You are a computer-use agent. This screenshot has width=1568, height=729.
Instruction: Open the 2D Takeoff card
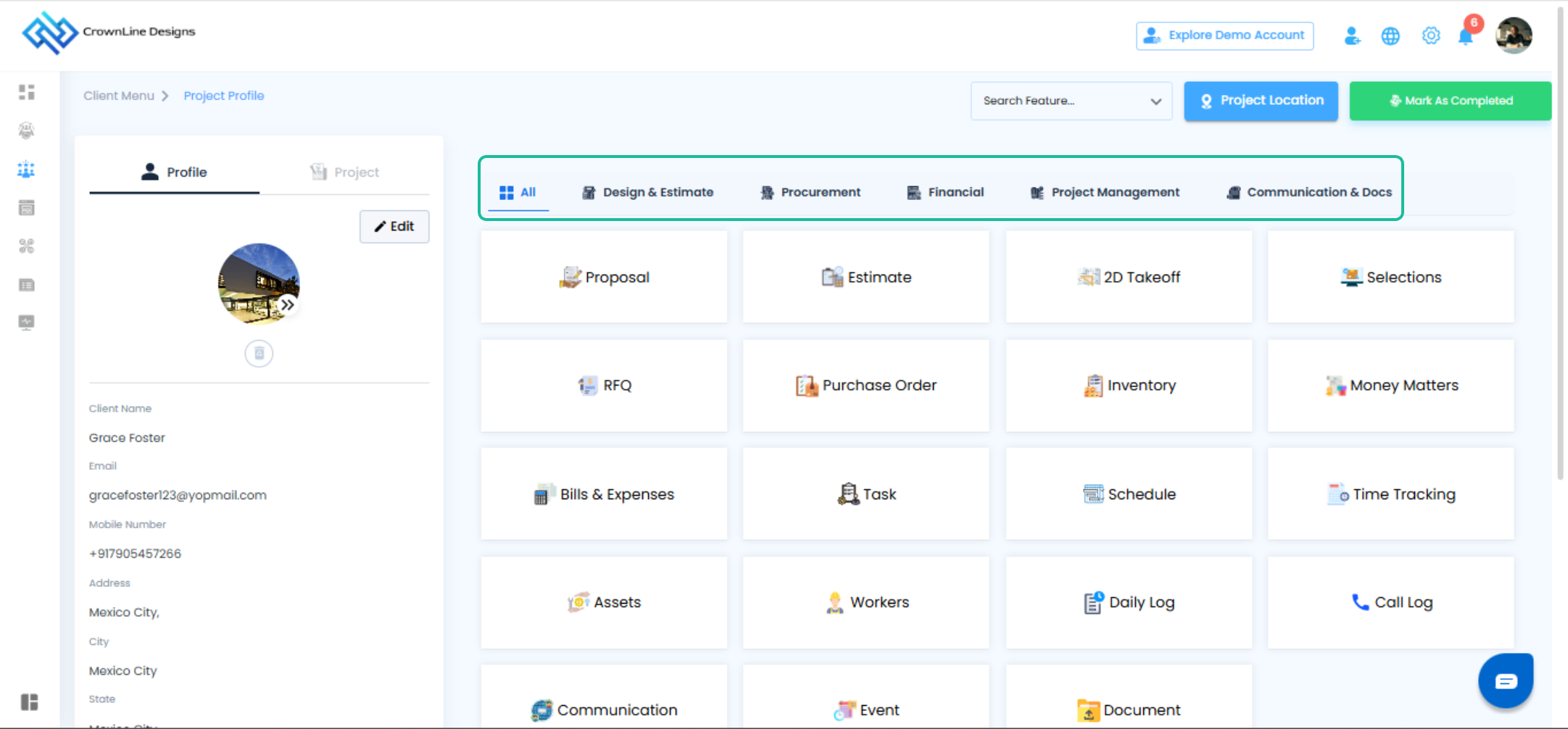[x=1129, y=277]
